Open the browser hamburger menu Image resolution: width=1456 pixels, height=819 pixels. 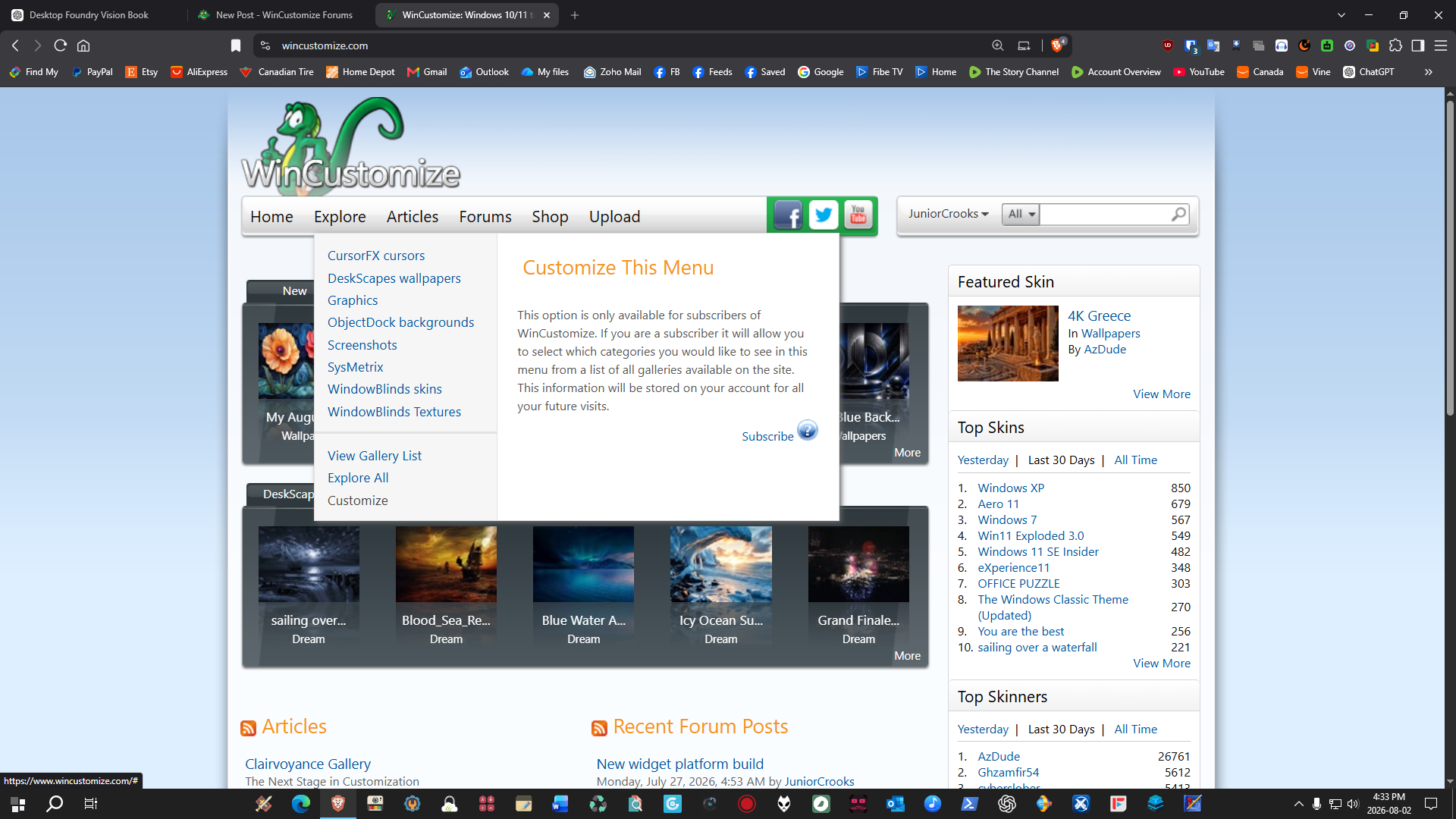point(1441,45)
